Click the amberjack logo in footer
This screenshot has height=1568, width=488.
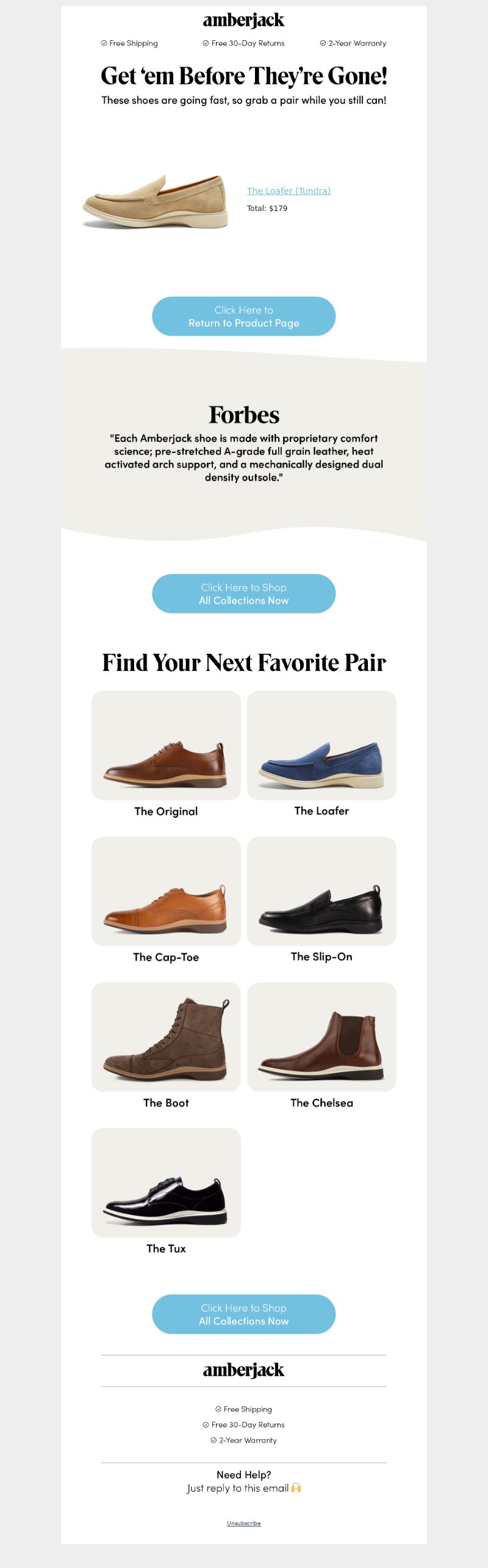(243, 1370)
